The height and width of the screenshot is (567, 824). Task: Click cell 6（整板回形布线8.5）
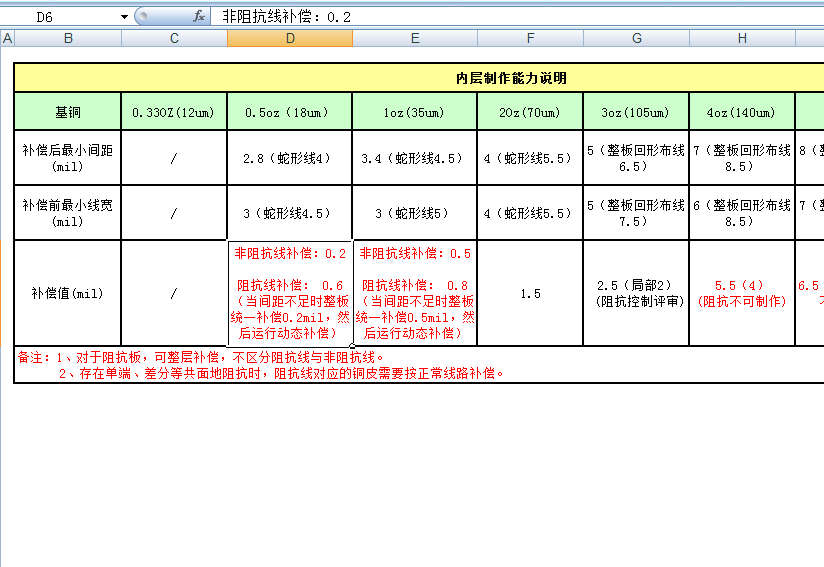742,213
